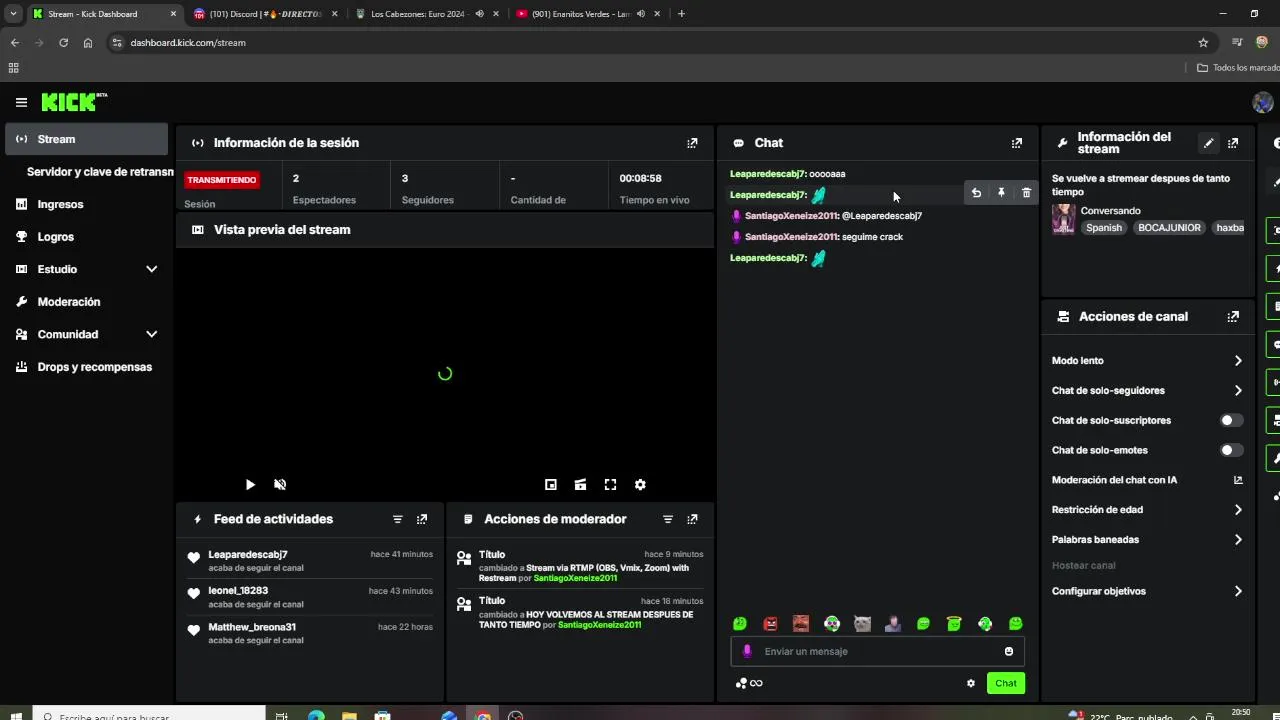The width and height of the screenshot is (1280, 720).
Task: Delete the hovered chat message
Action: tap(1026, 193)
